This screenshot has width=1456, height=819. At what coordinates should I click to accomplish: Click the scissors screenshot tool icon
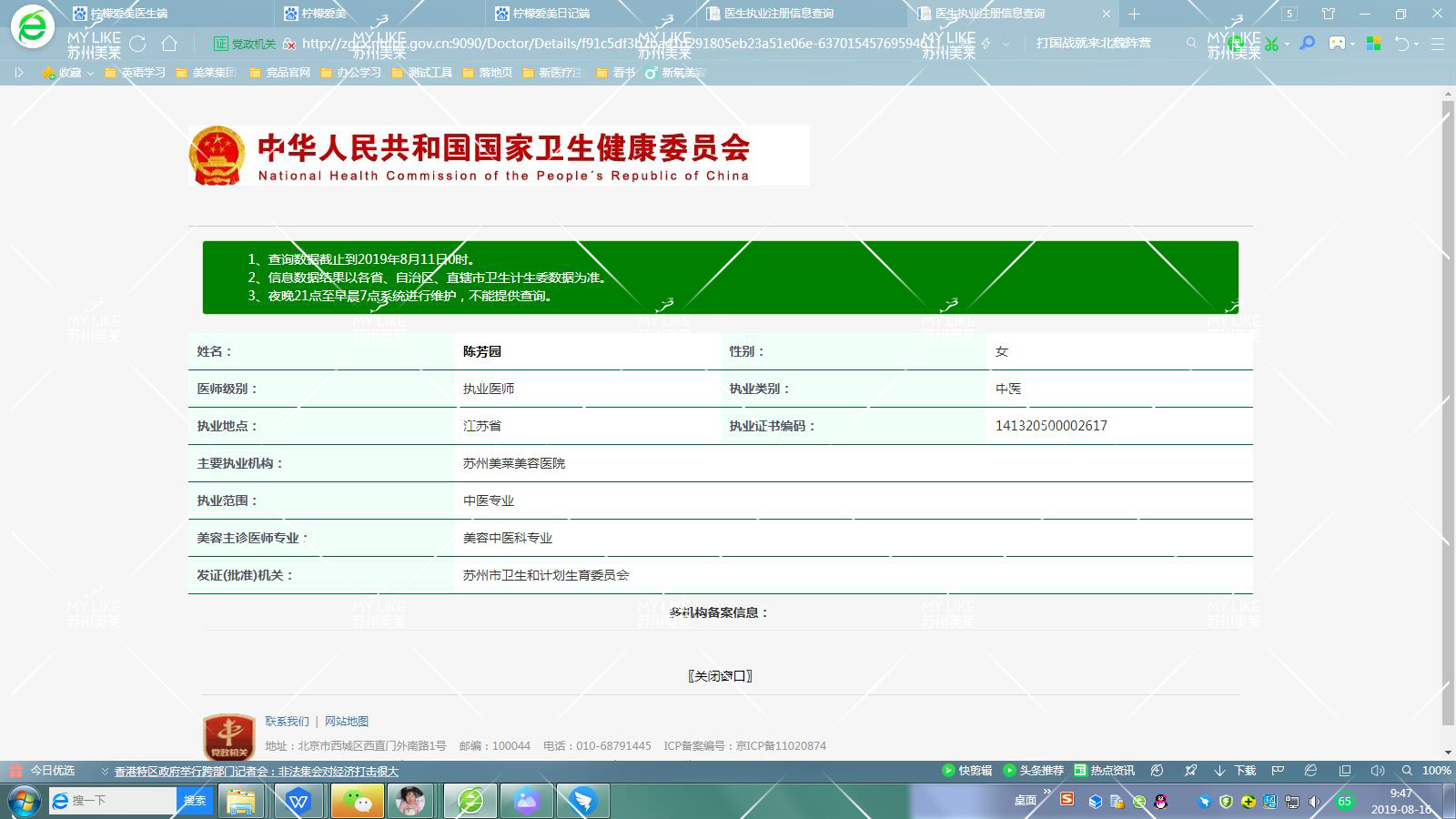pyautogui.click(x=1271, y=44)
